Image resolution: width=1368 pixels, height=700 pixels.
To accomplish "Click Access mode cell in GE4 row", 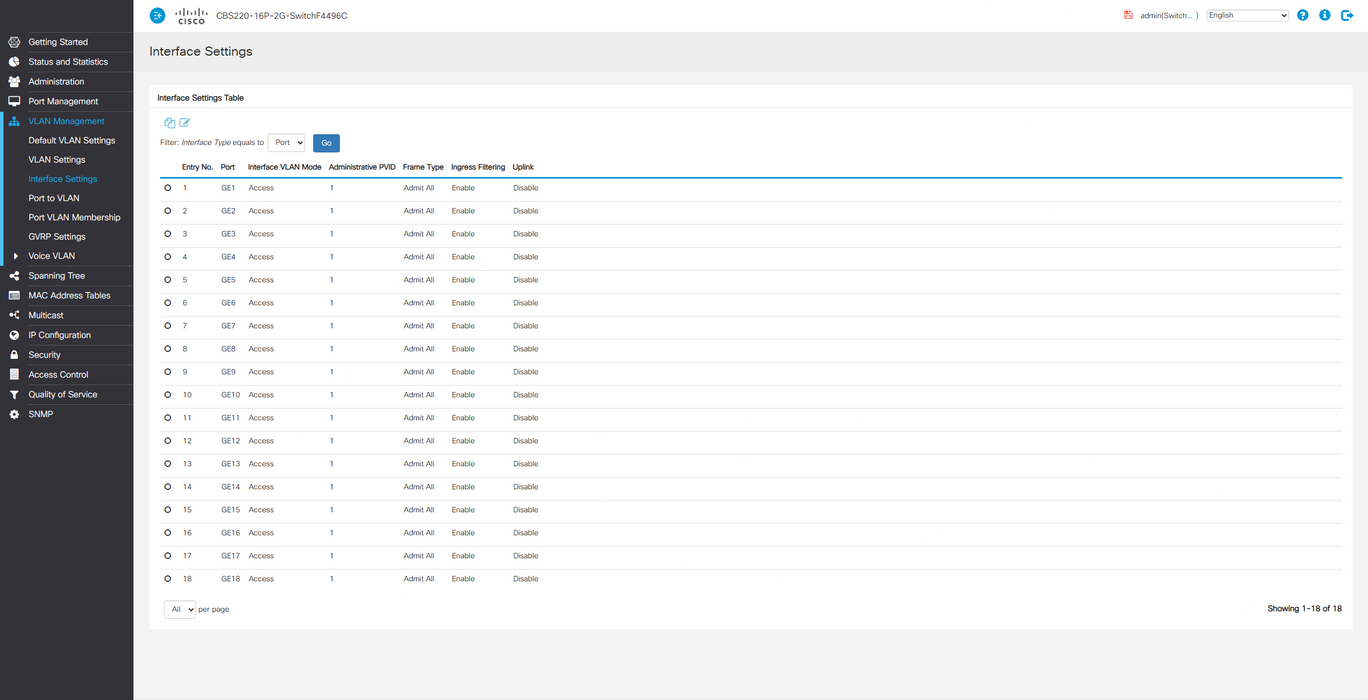I will pyautogui.click(x=261, y=257).
